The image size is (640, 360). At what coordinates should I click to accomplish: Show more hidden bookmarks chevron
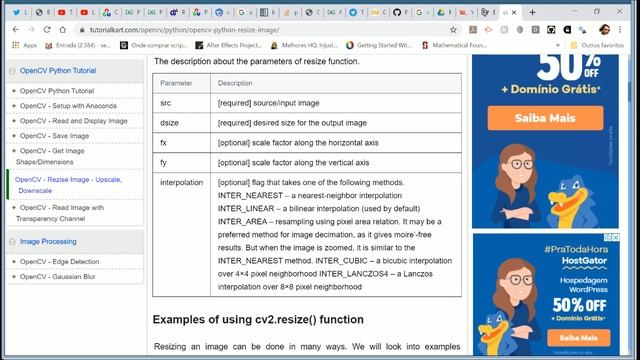point(558,45)
